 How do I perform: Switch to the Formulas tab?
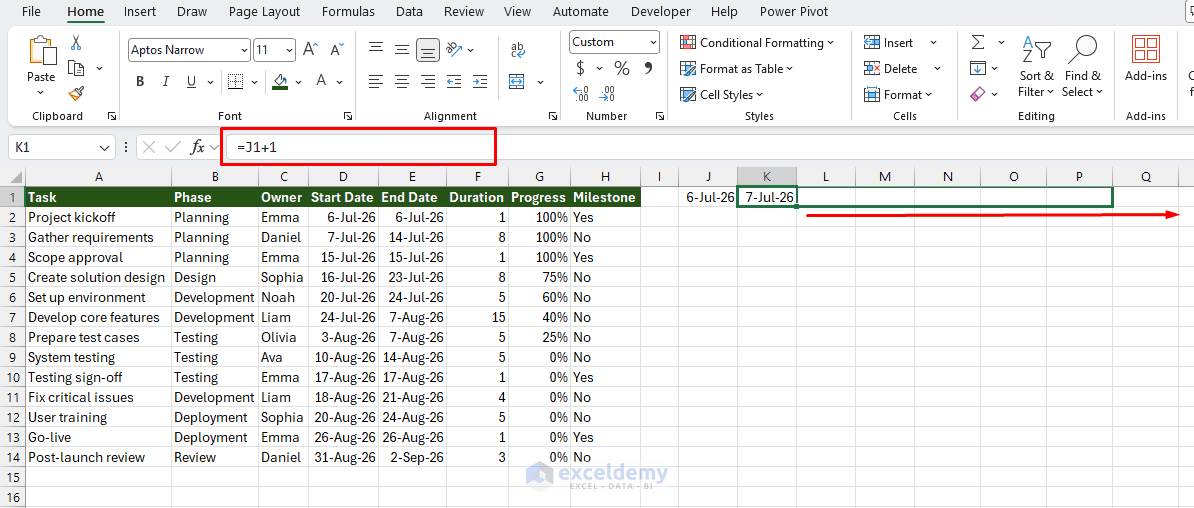tap(348, 11)
